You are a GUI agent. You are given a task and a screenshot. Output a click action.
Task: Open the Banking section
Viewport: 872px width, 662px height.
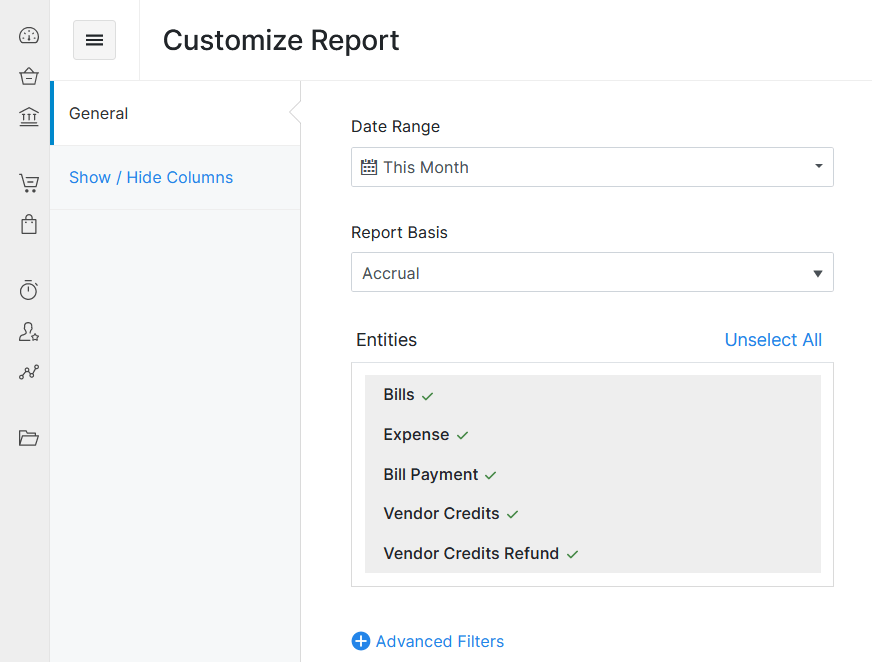pos(28,116)
